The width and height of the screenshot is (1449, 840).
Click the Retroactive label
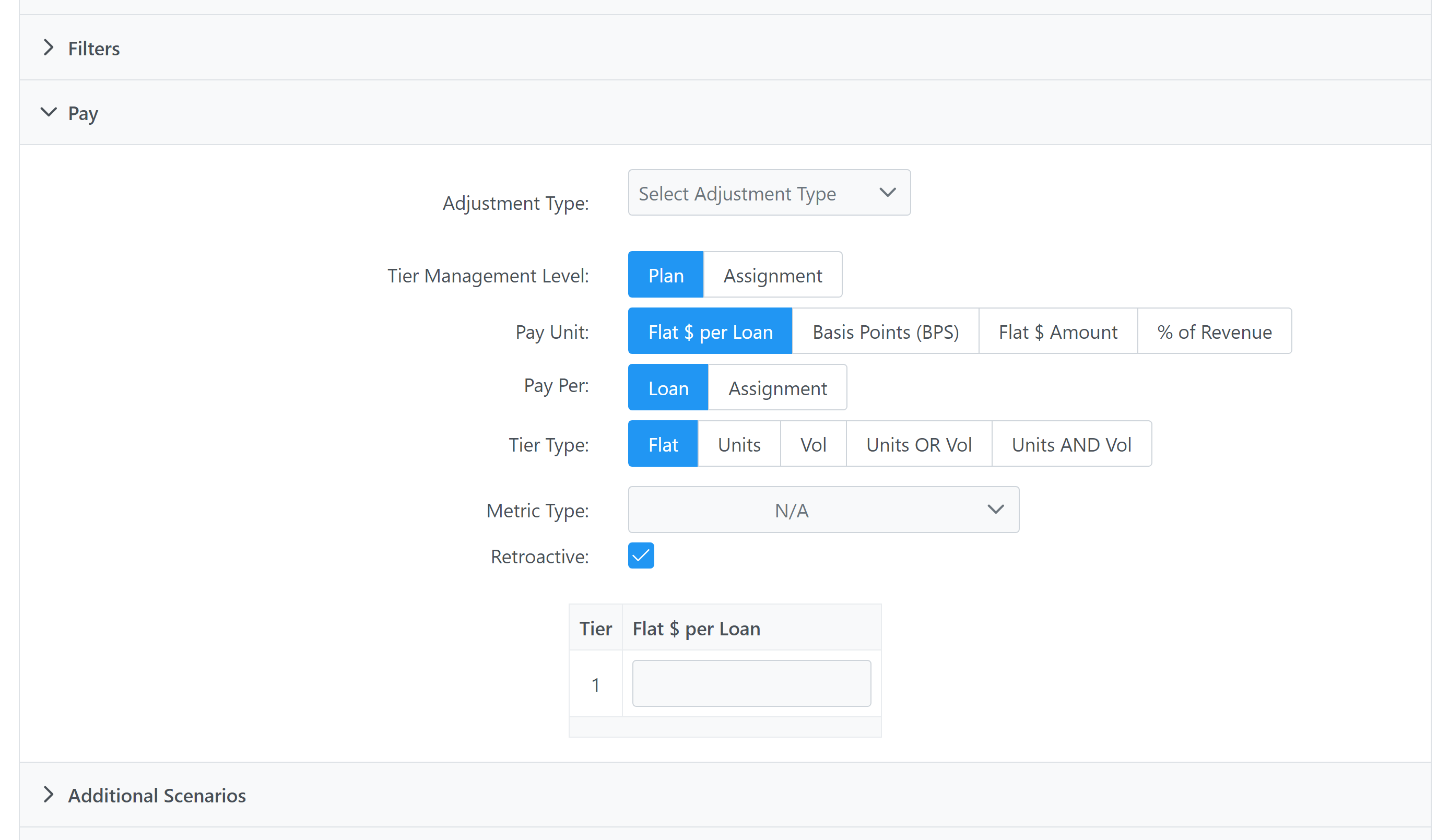(539, 557)
